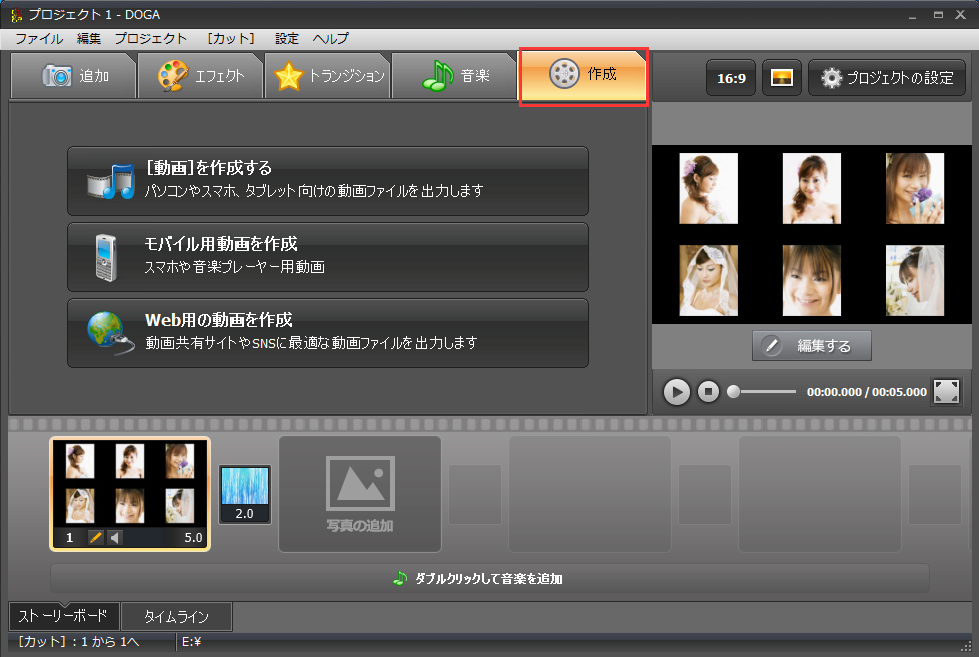979x657 pixels.
Task: Click the fullscreen preview icon
Action: click(945, 392)
